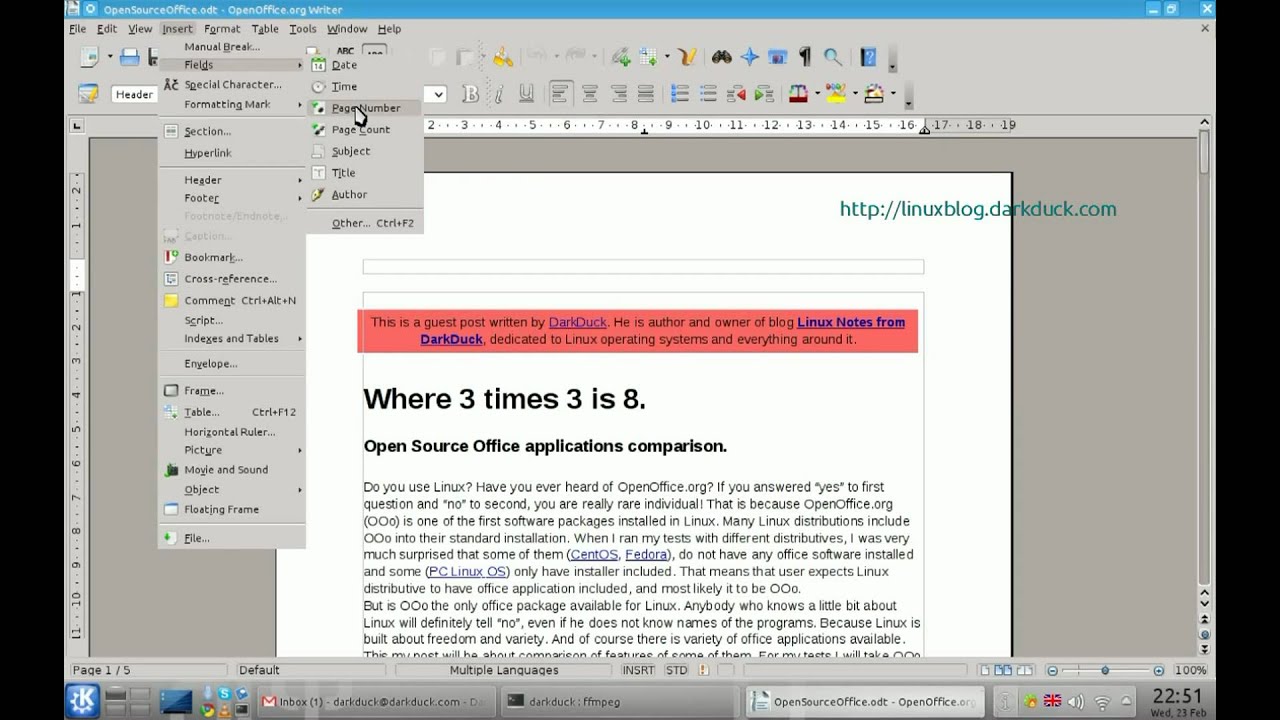
Task: Open the Table insert toolbar icon
Action: 648,57
